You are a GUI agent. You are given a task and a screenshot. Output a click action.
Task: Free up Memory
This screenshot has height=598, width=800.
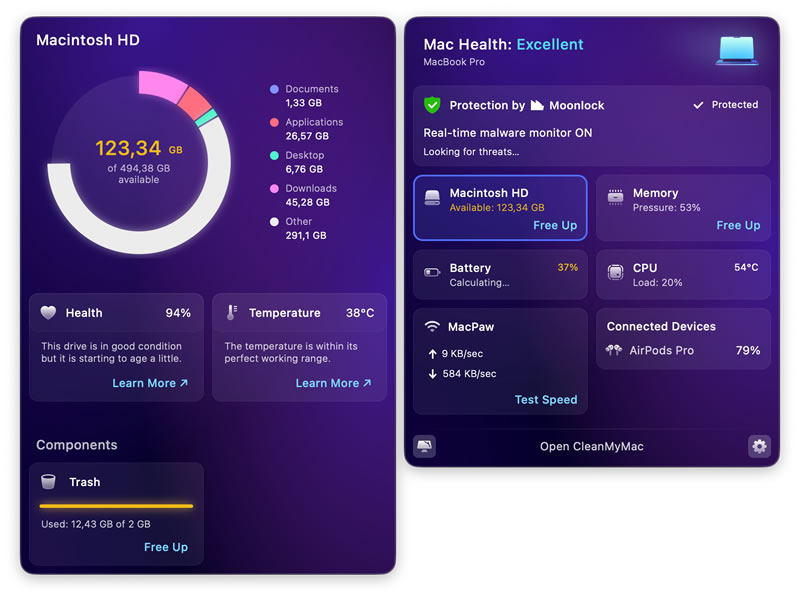point(738,226)
